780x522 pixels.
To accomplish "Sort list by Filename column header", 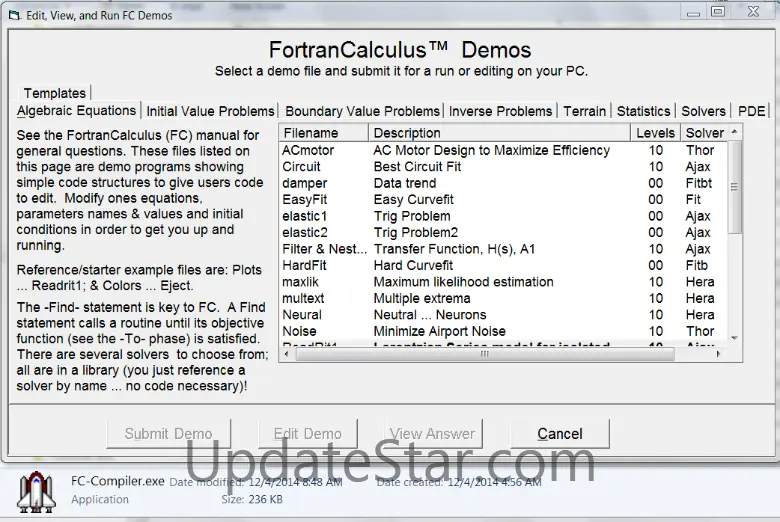I will pos(323,133).
